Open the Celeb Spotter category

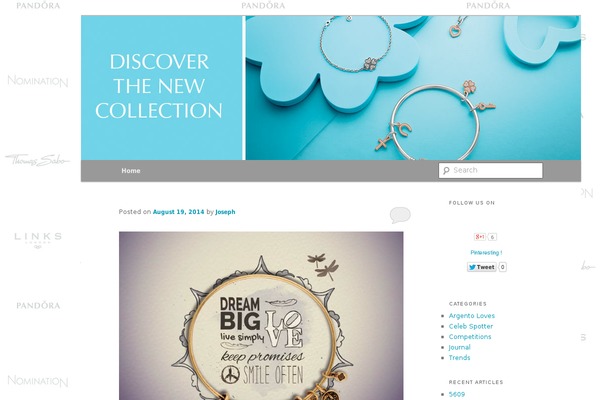point(471,326)
